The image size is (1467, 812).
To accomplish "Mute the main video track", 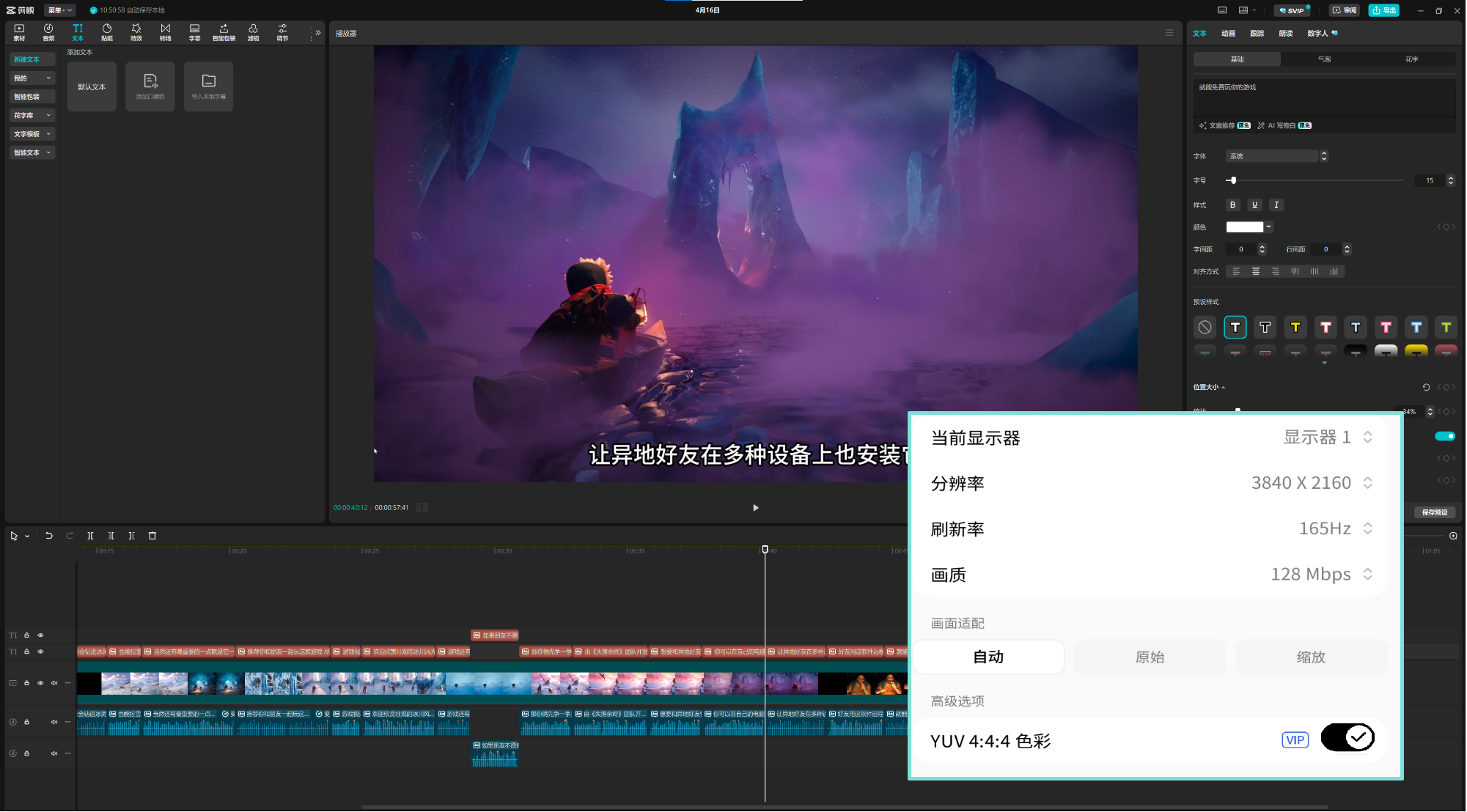I will 54,683.
